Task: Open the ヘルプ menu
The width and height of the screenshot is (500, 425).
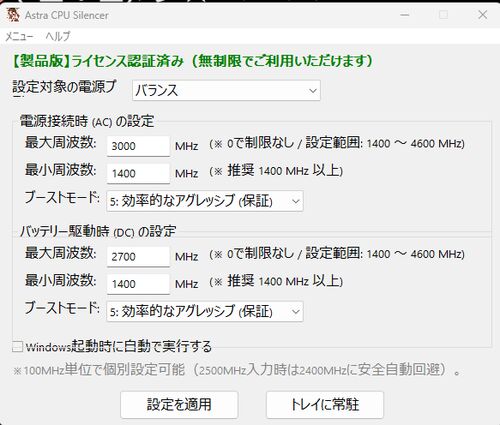Action: tap(58, 36)
